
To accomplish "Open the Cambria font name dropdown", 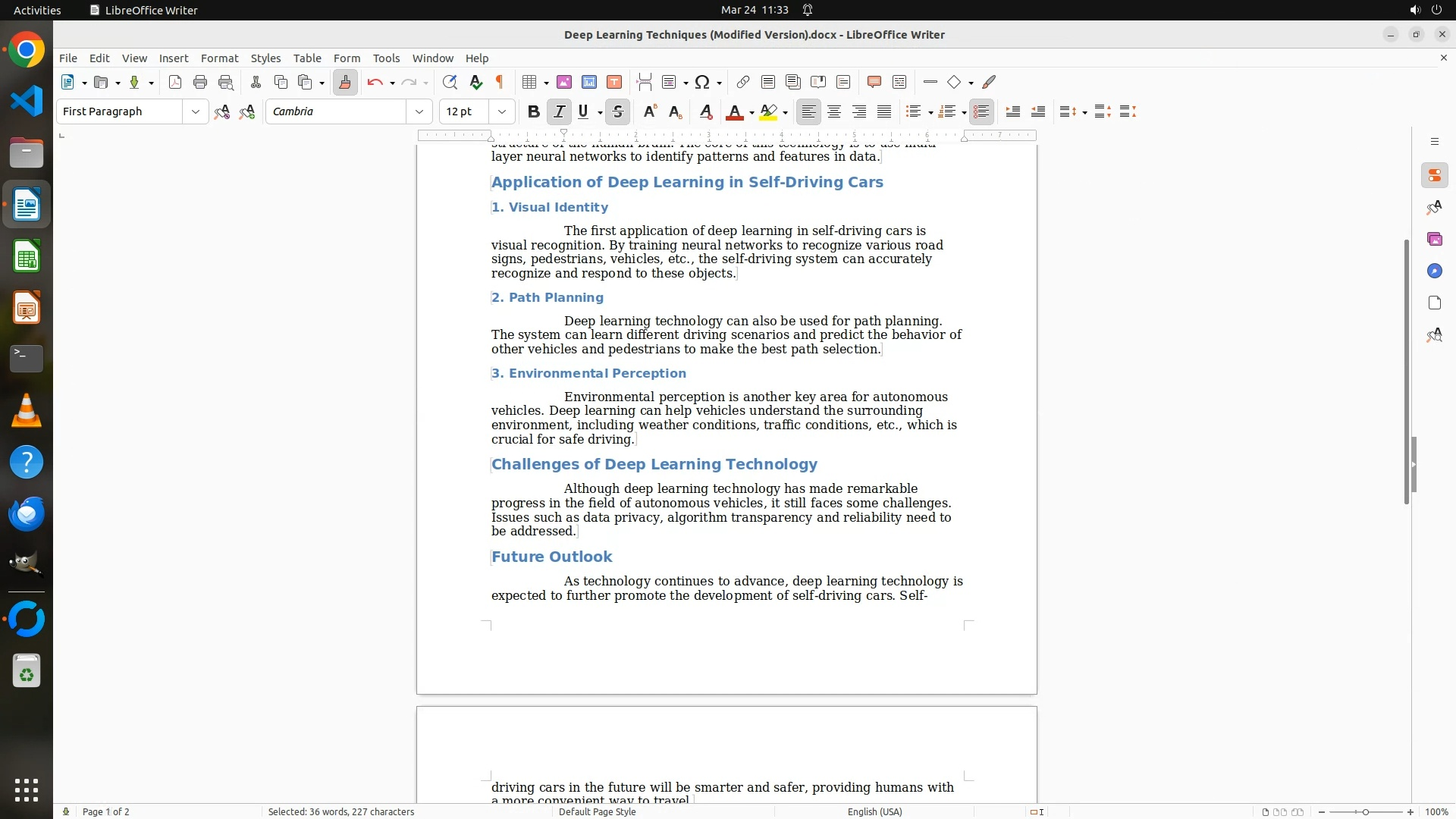I will [x=419, y=112].
